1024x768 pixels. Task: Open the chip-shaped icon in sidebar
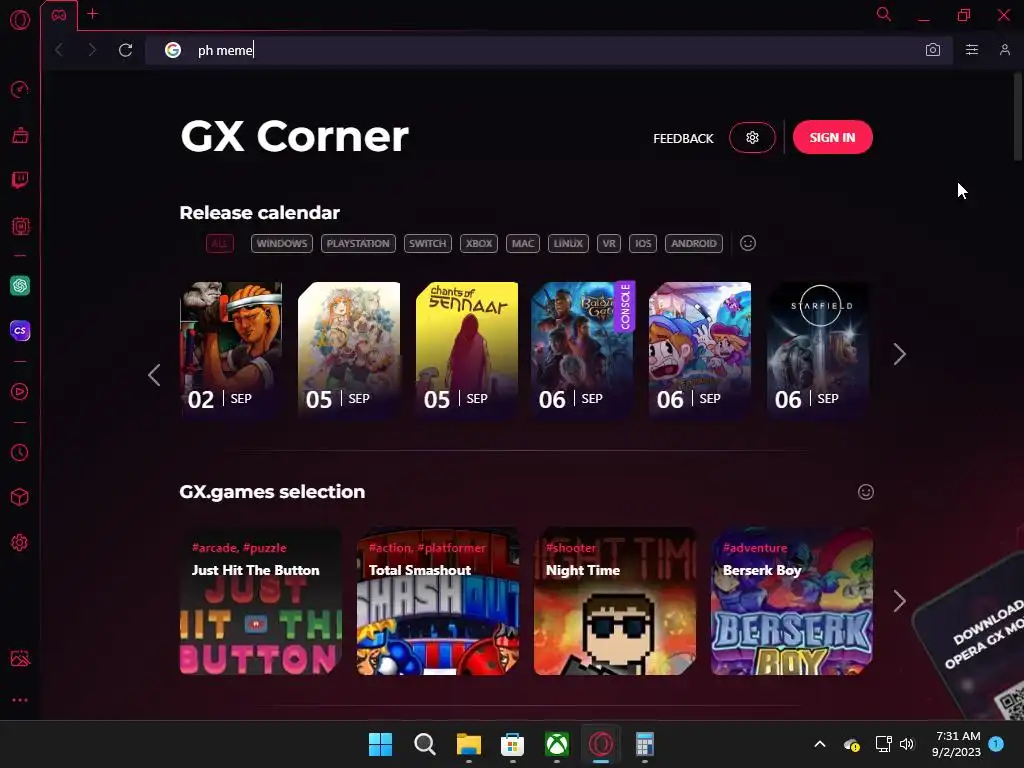[x=20, y=226]
